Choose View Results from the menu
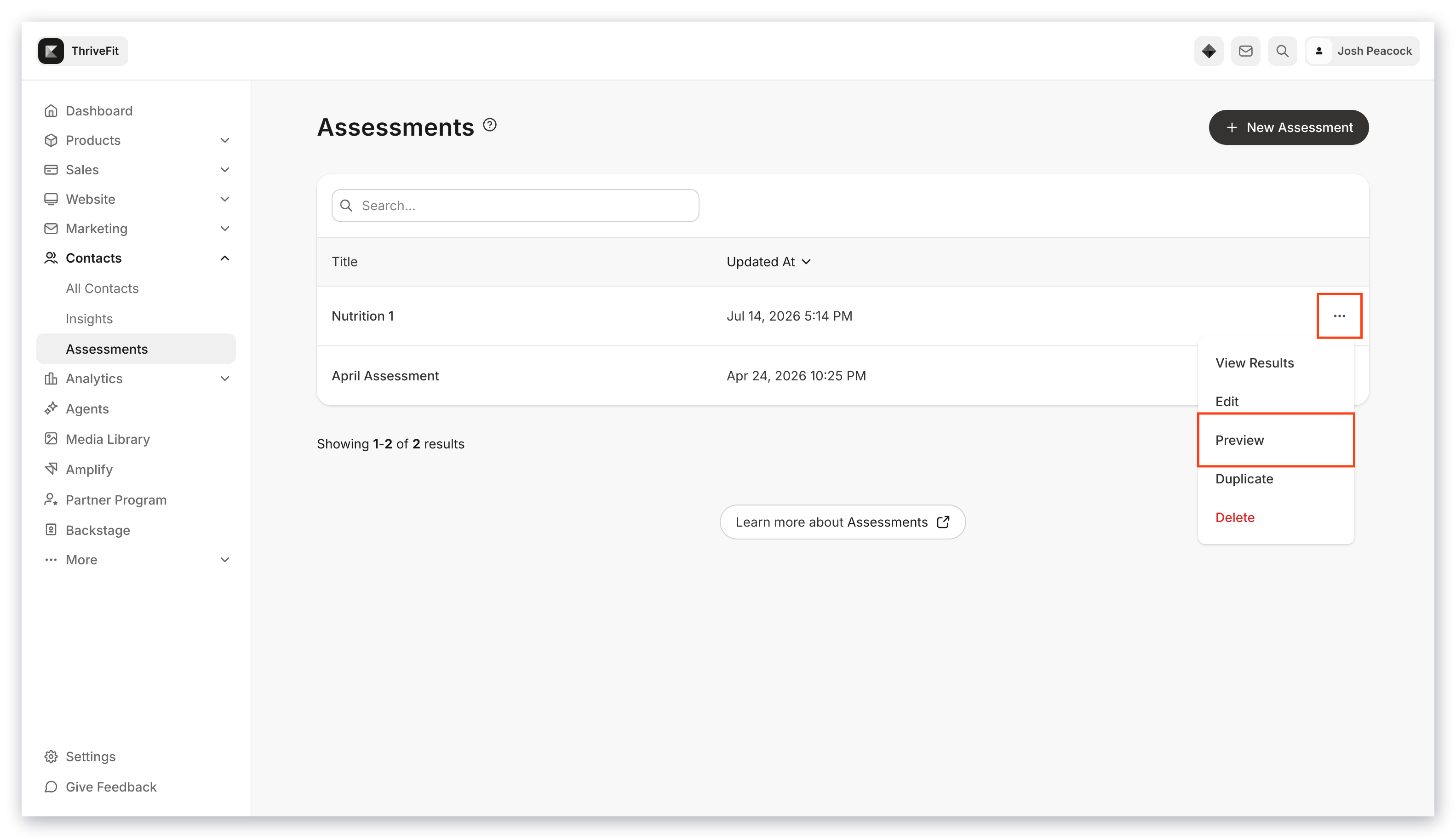The image size is (1456, 838). [1276, 362]
